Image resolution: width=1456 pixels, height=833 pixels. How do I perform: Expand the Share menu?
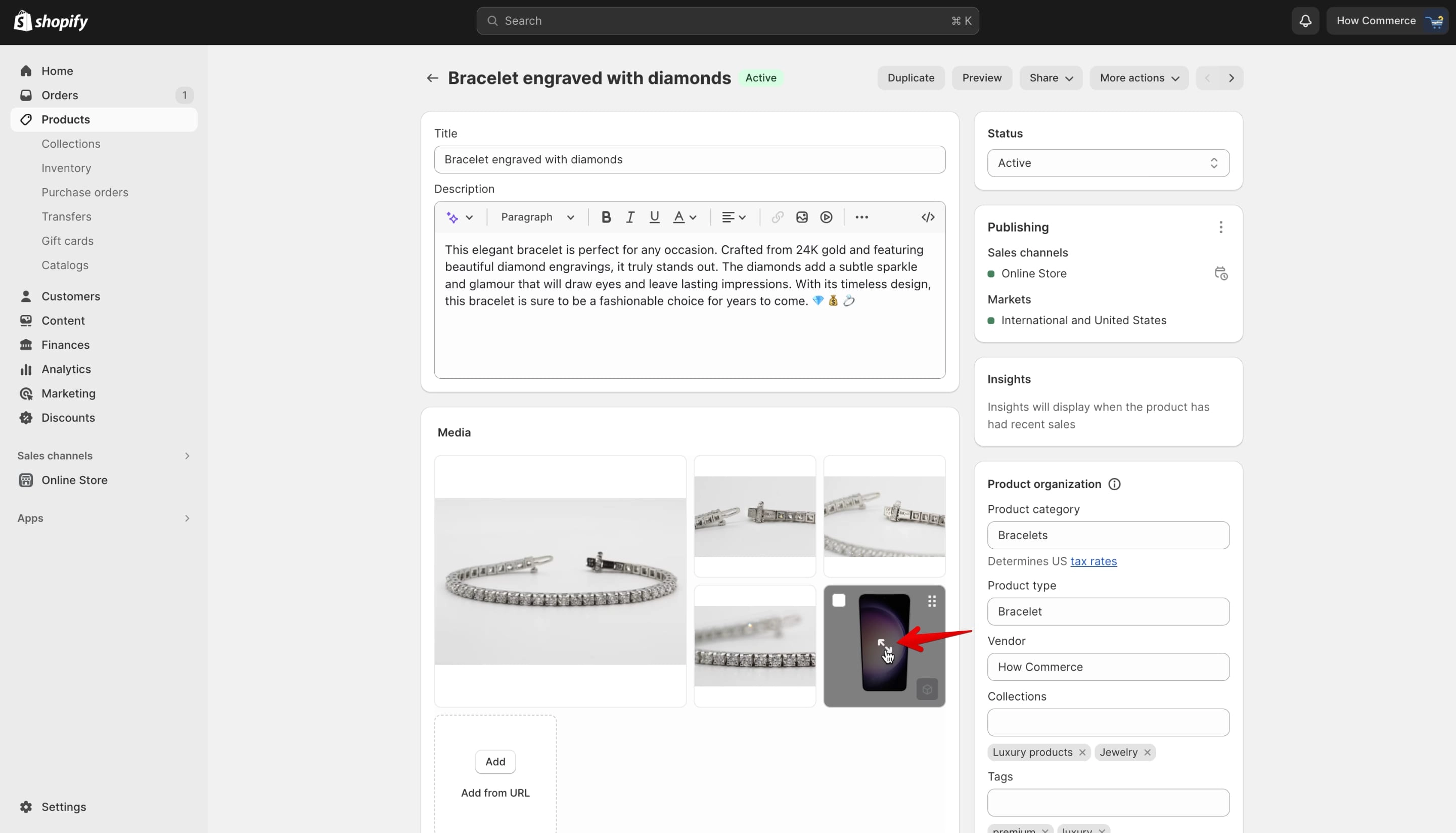[1051, 78]
